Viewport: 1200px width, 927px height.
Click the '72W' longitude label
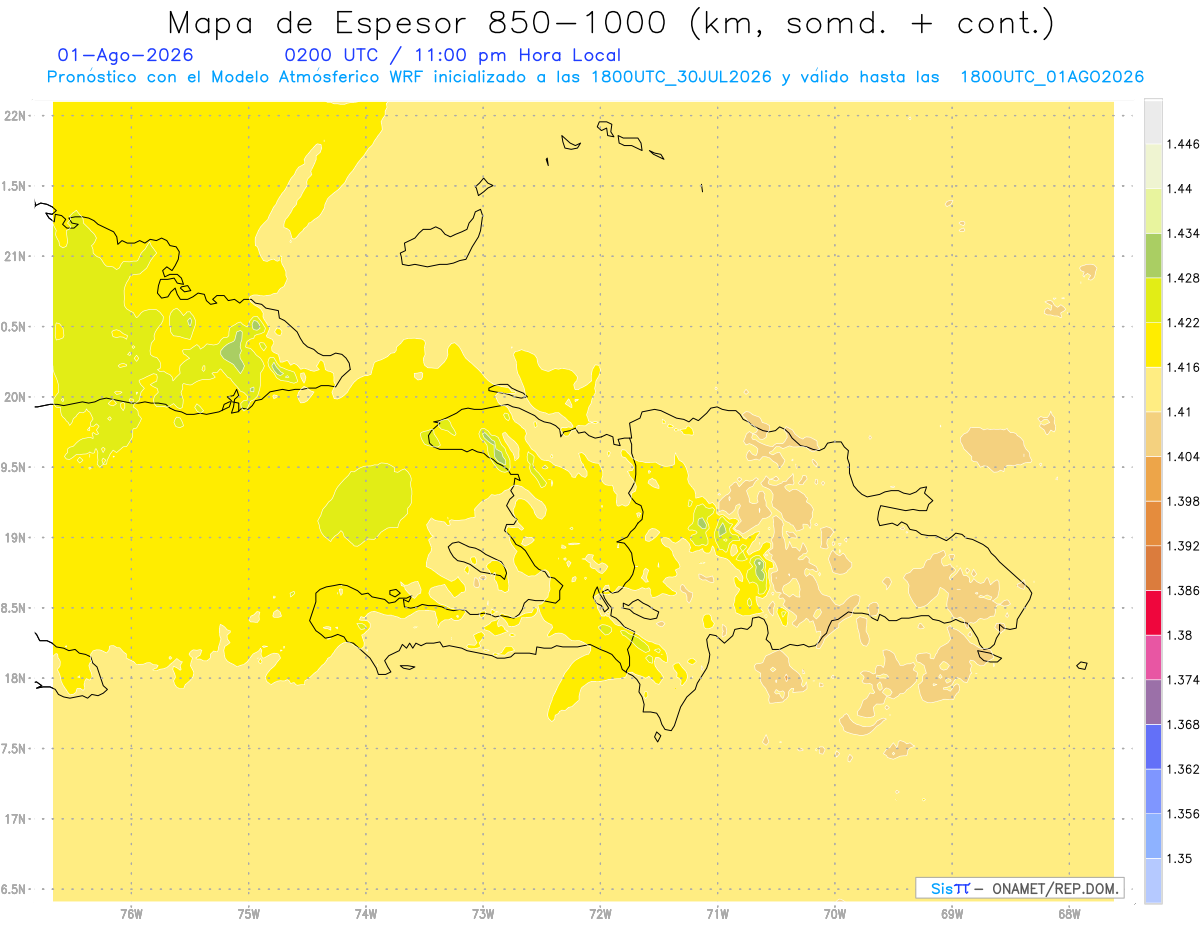pos(601,913)
